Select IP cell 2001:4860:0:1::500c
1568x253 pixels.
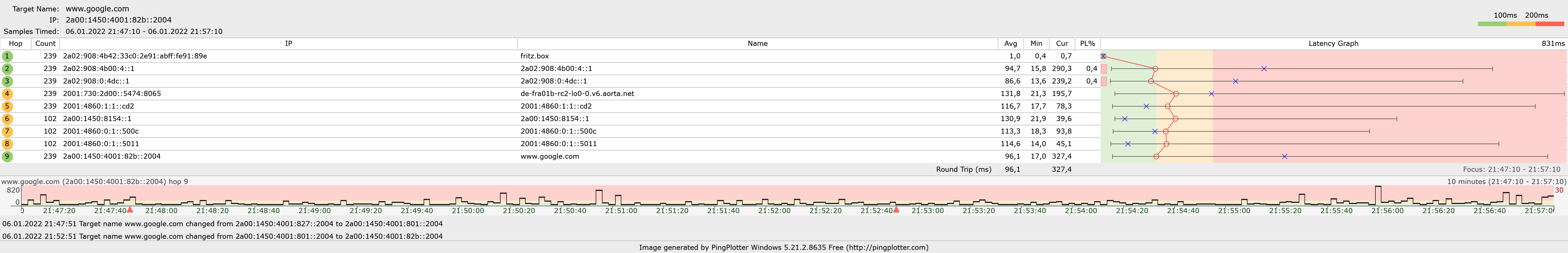coord(101,131)
